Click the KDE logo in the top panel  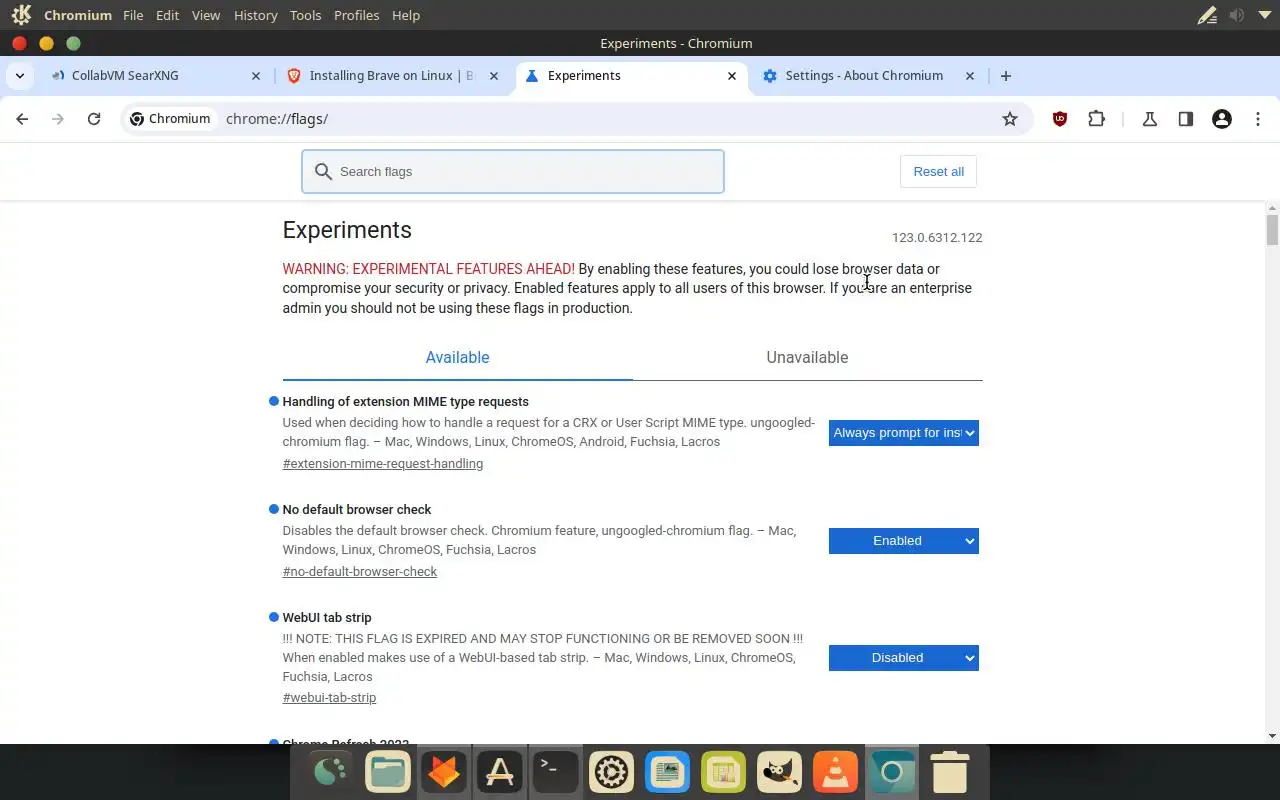click(21, 15)
